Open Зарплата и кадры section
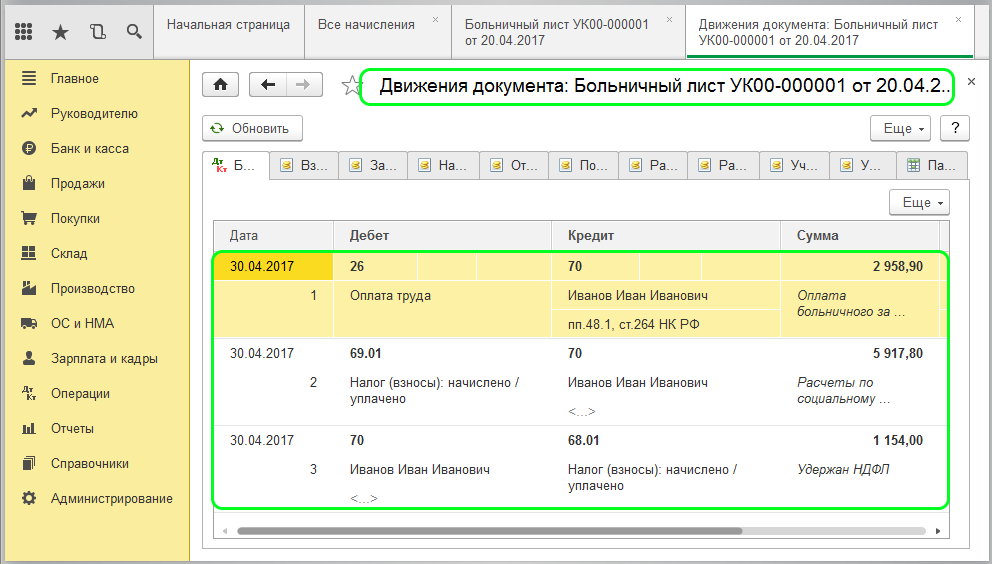The width and height of the screenshot is (992, 564). pos(104,358)
